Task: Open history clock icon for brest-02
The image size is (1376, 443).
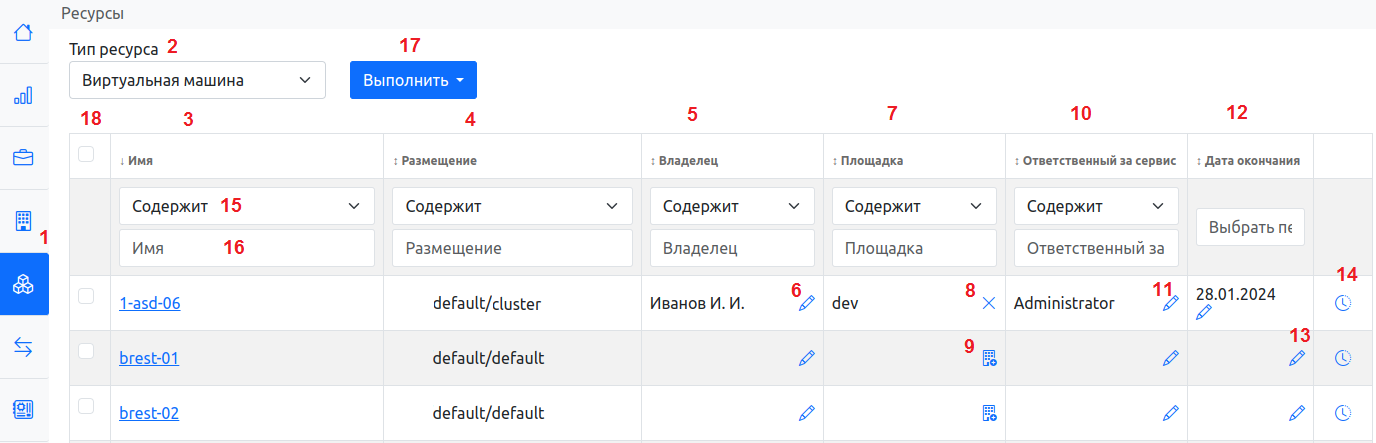Action: 1343,413
